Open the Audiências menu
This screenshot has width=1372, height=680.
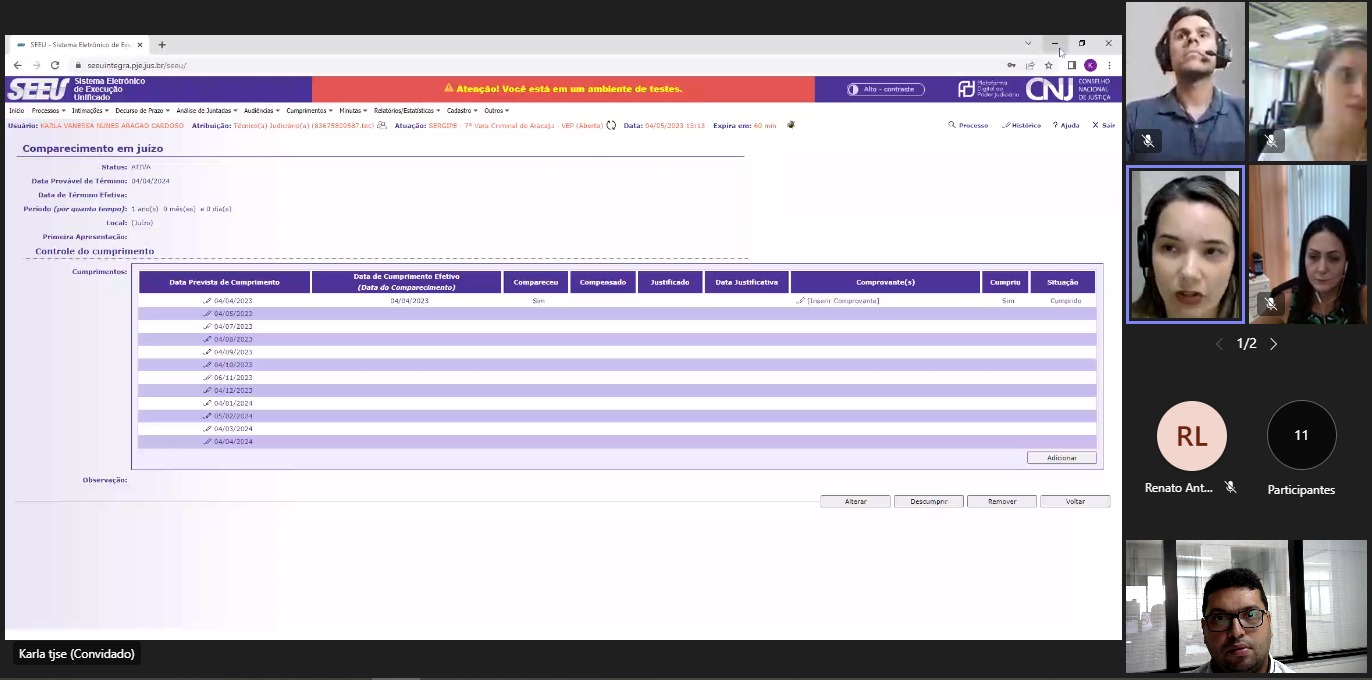point(261,111)
